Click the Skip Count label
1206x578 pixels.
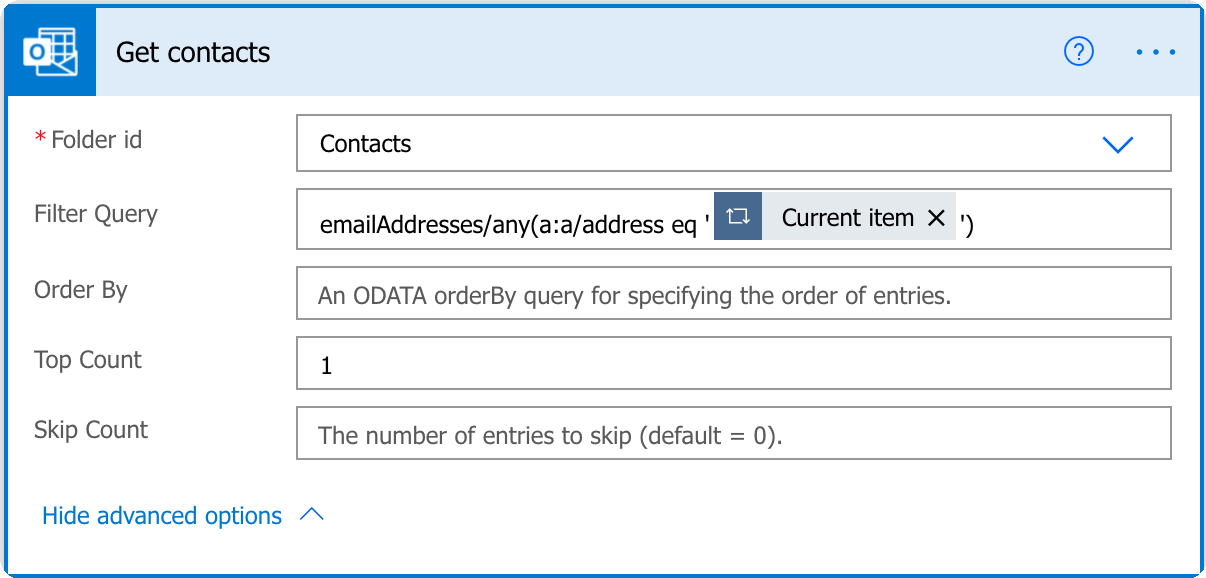coord(91,430)
